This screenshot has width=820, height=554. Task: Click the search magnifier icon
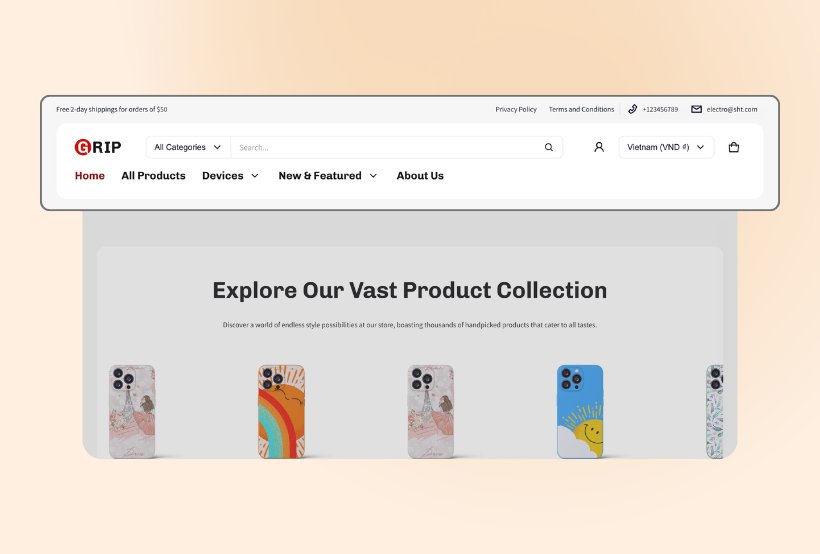pyautogui.click(x=549, y=147)
